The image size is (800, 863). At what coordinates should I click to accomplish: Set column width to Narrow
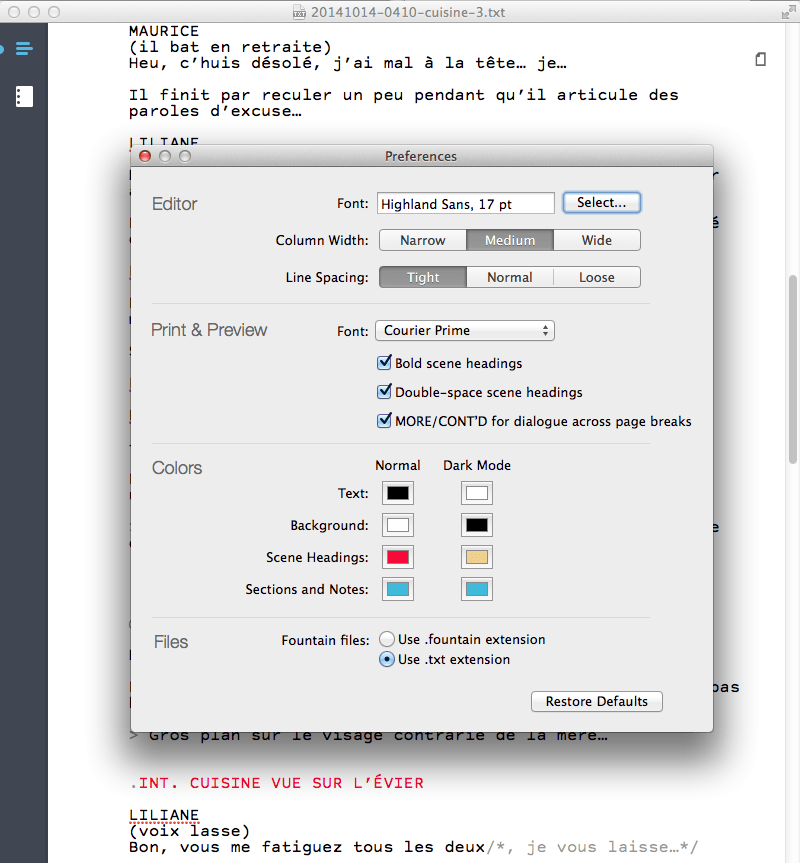(422, 240)
